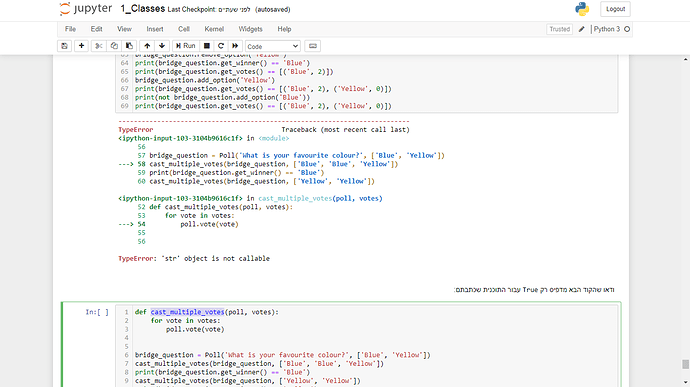Open the File menu
This screenshot has height=387, width=690.
[70, 29]
